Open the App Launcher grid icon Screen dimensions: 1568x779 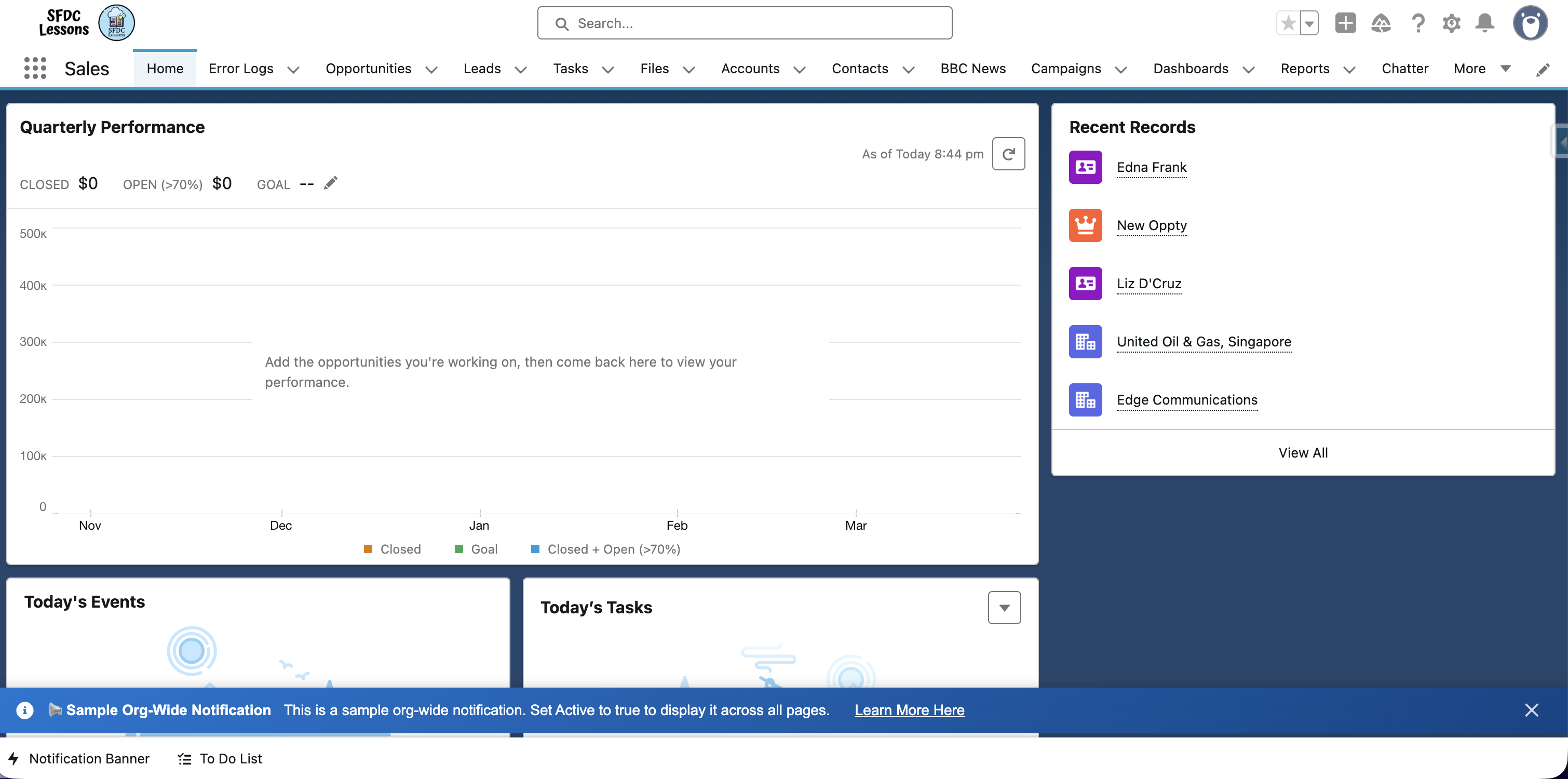[x=35, y=68]
